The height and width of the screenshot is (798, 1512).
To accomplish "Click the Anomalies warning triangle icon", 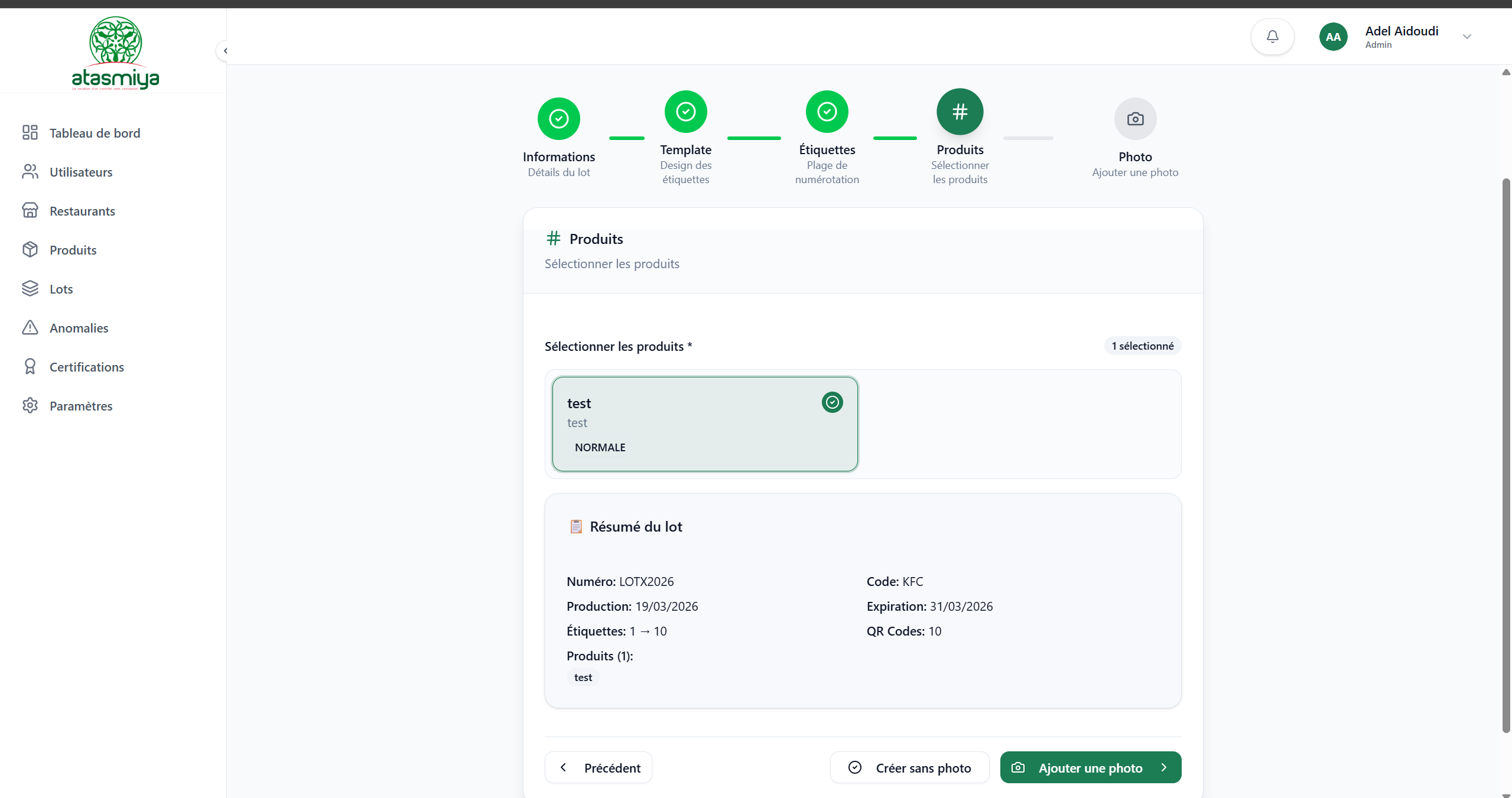I will point(30,328).
